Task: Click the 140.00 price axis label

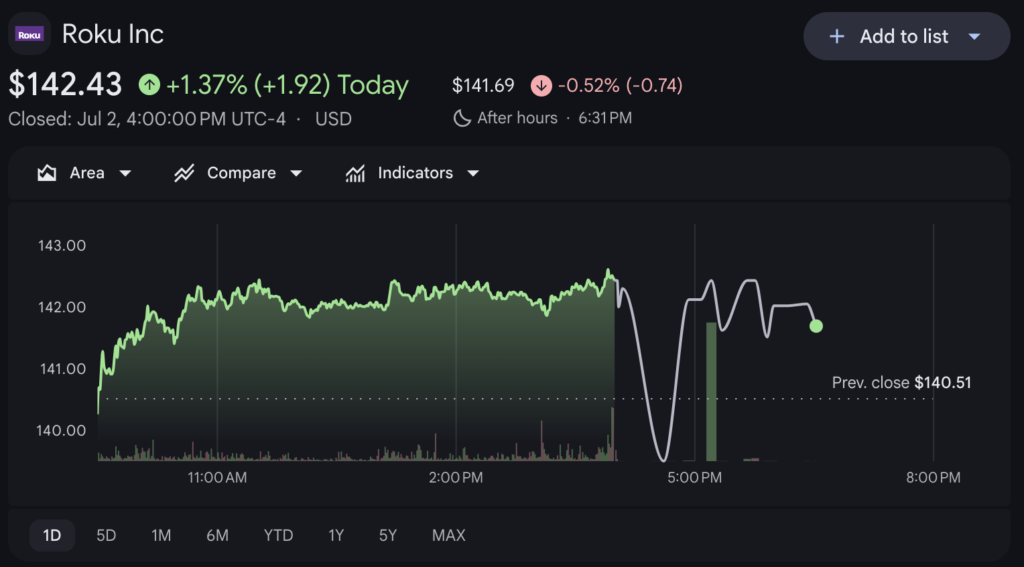Action: 61,430
